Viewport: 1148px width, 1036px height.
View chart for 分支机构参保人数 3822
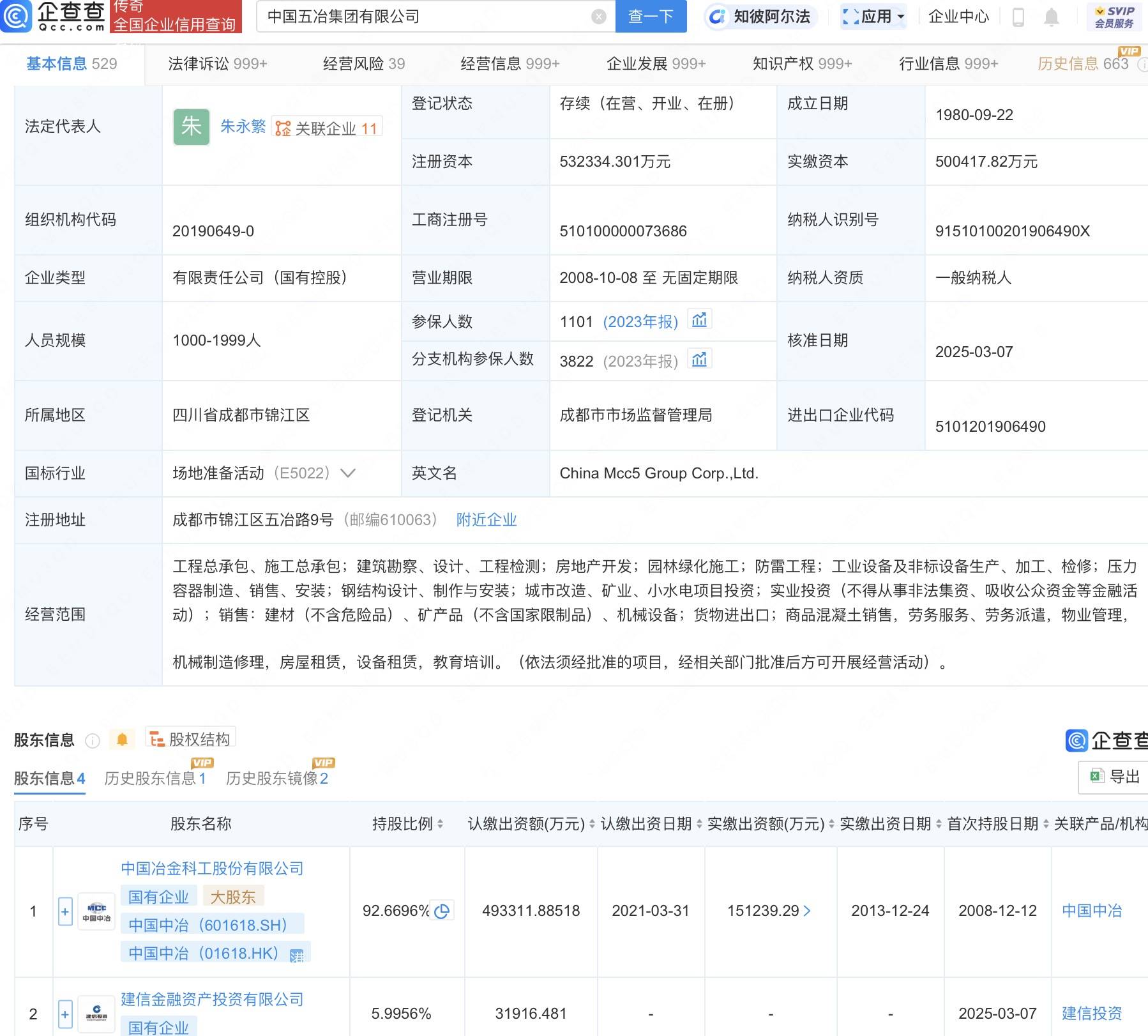coord(699,359)
